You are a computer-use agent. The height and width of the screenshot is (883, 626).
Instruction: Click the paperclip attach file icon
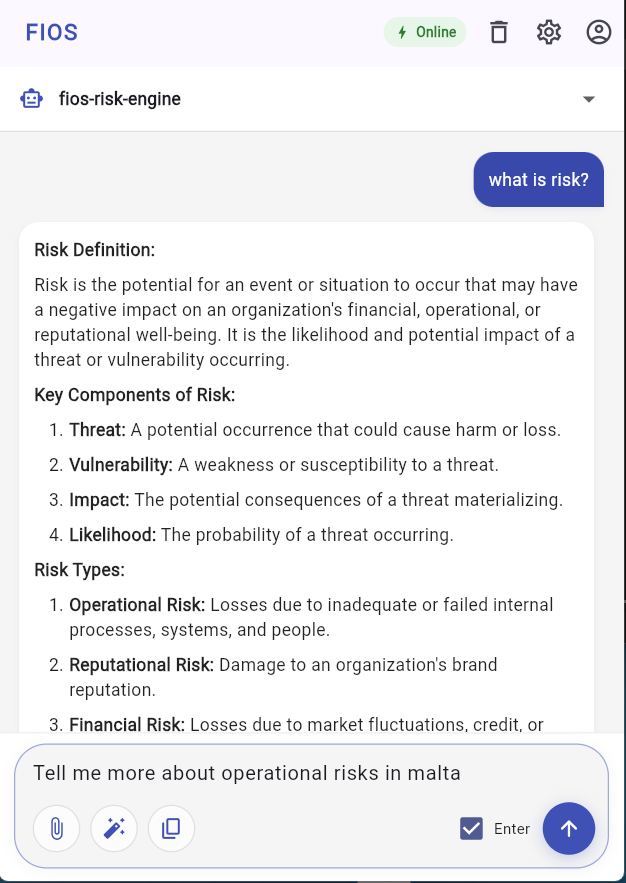[x=57, y=828]
